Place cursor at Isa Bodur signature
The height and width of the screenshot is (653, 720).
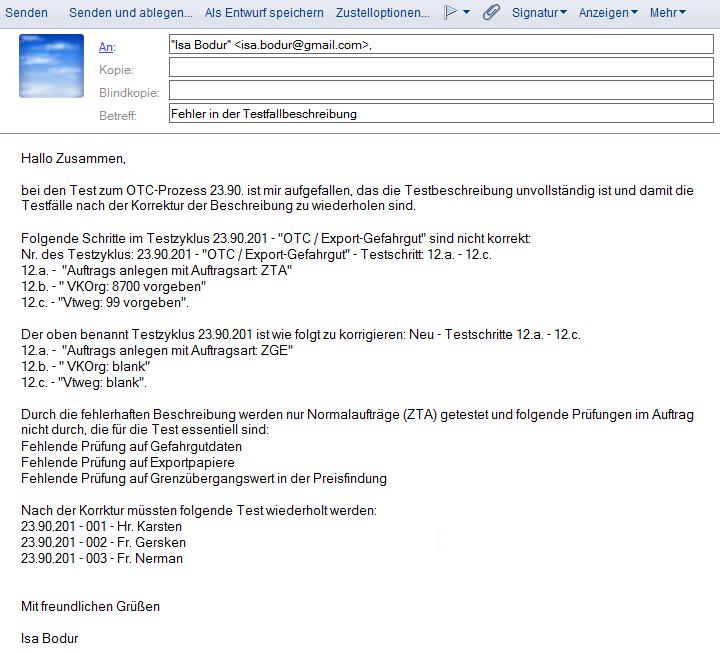pos(50,638)
